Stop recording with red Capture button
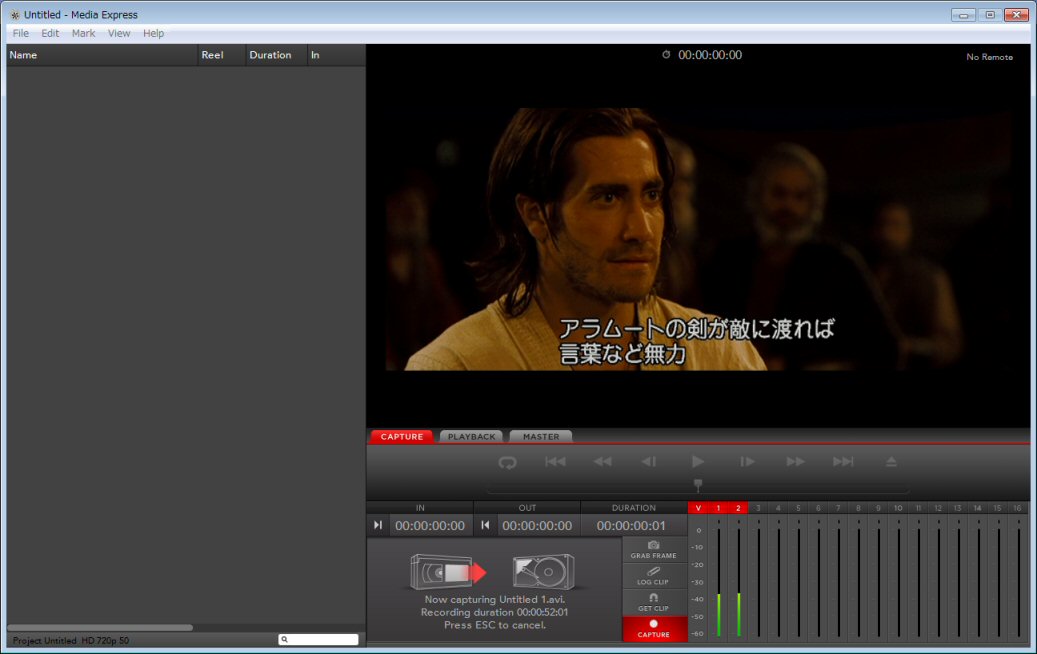1037x654 pixels. pyautogui.click(x=653, y=629)
